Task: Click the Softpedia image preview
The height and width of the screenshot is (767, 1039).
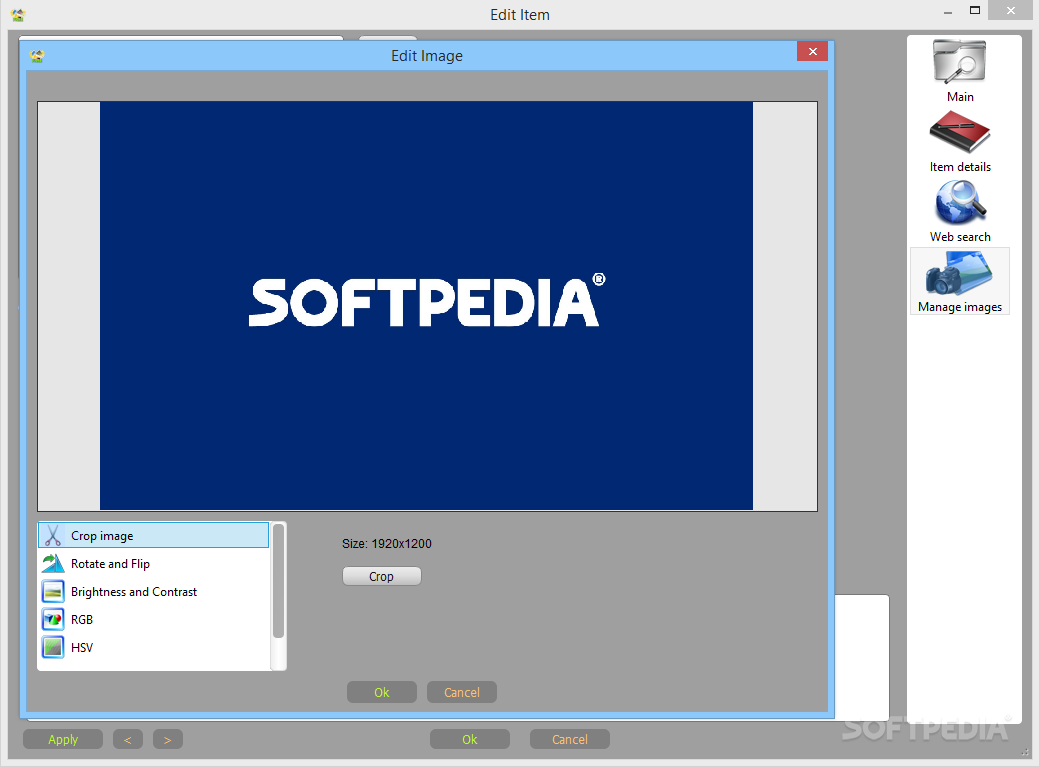Action: (427, 306)
